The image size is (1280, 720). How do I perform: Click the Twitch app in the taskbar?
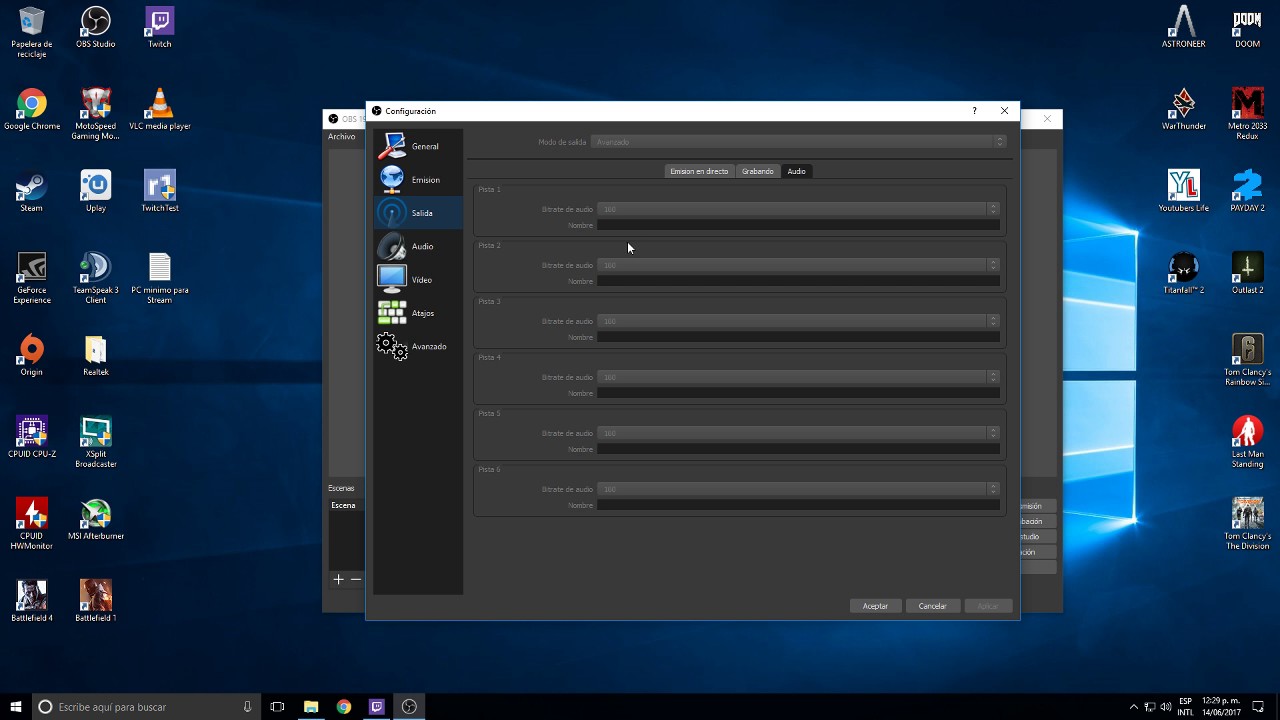376,707
